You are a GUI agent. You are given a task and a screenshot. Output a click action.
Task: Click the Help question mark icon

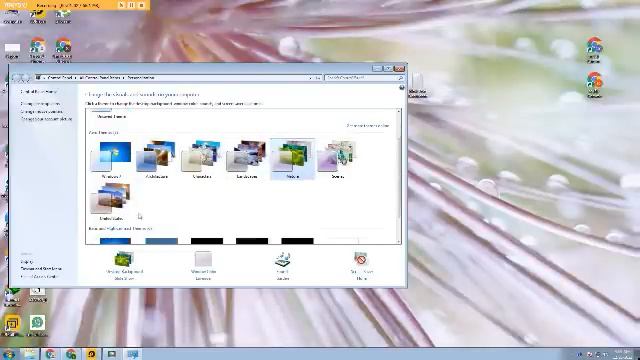click(402, 88)
